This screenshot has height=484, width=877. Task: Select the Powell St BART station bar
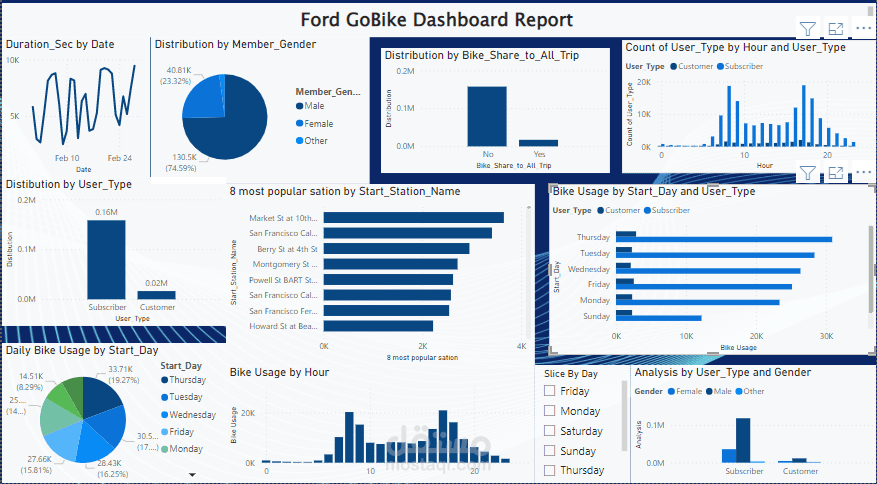(x=388, y=280)
